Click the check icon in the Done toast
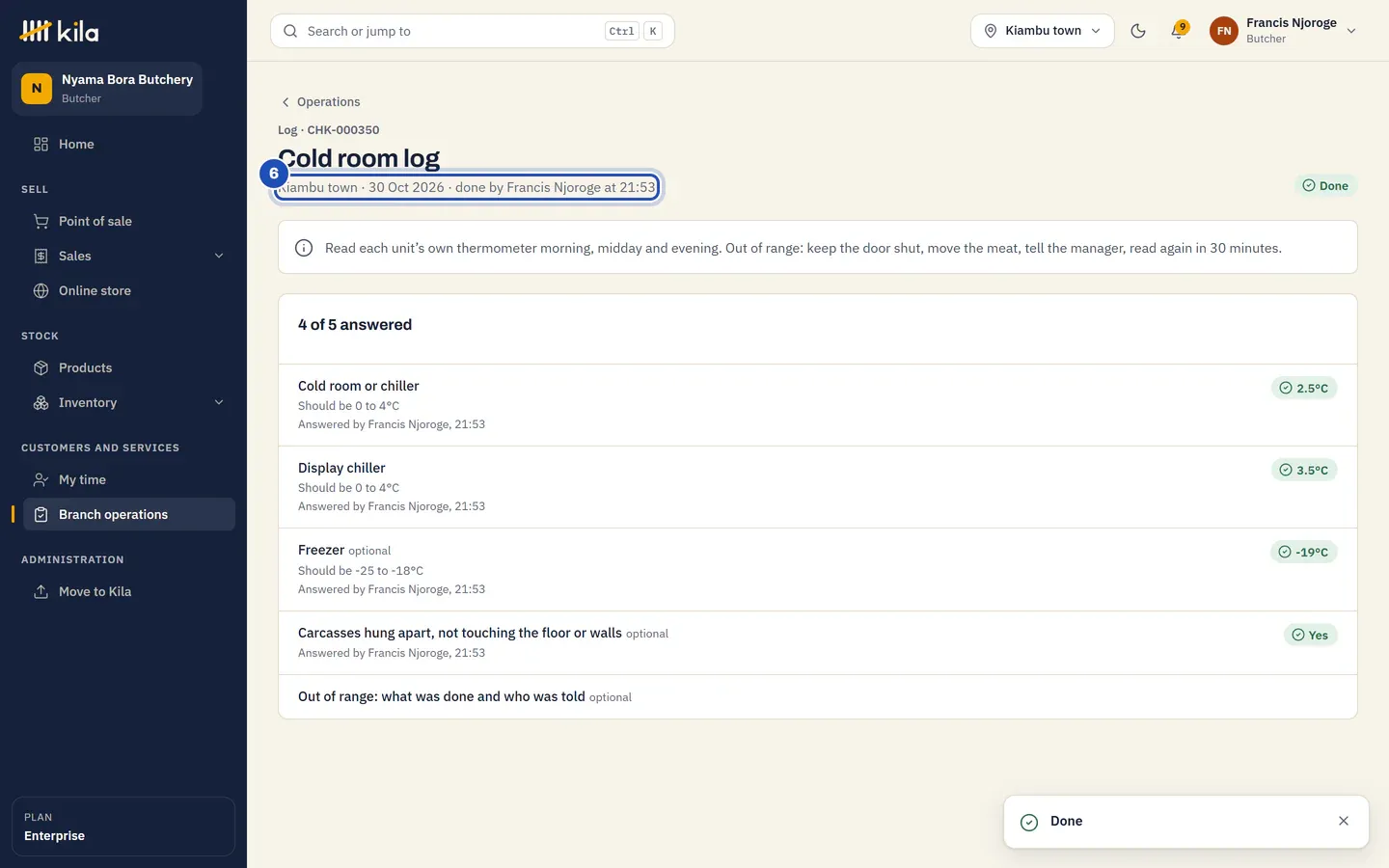Viewport: 1389px width, 868px height. click(1029, 822)
